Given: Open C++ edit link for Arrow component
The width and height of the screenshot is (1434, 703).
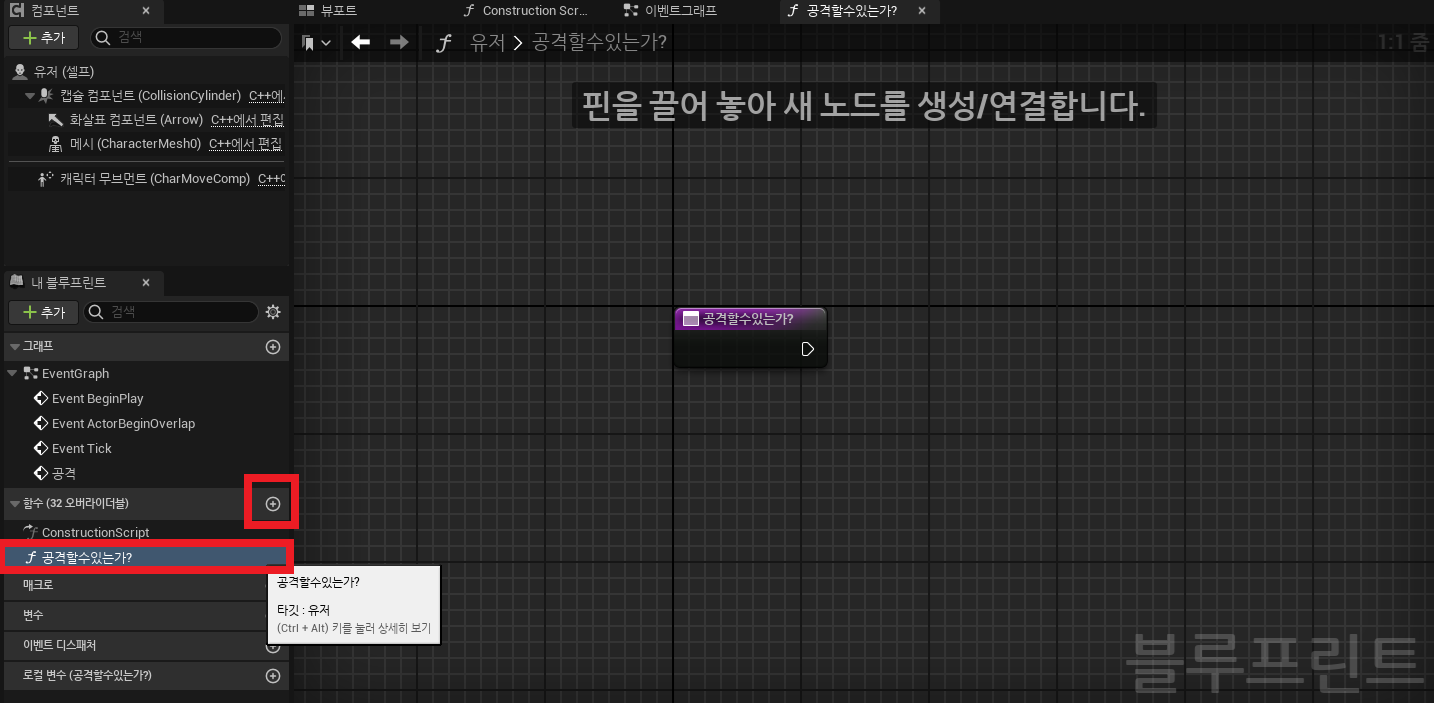Looking at the screenshot, I should click(x=248, y=120).
